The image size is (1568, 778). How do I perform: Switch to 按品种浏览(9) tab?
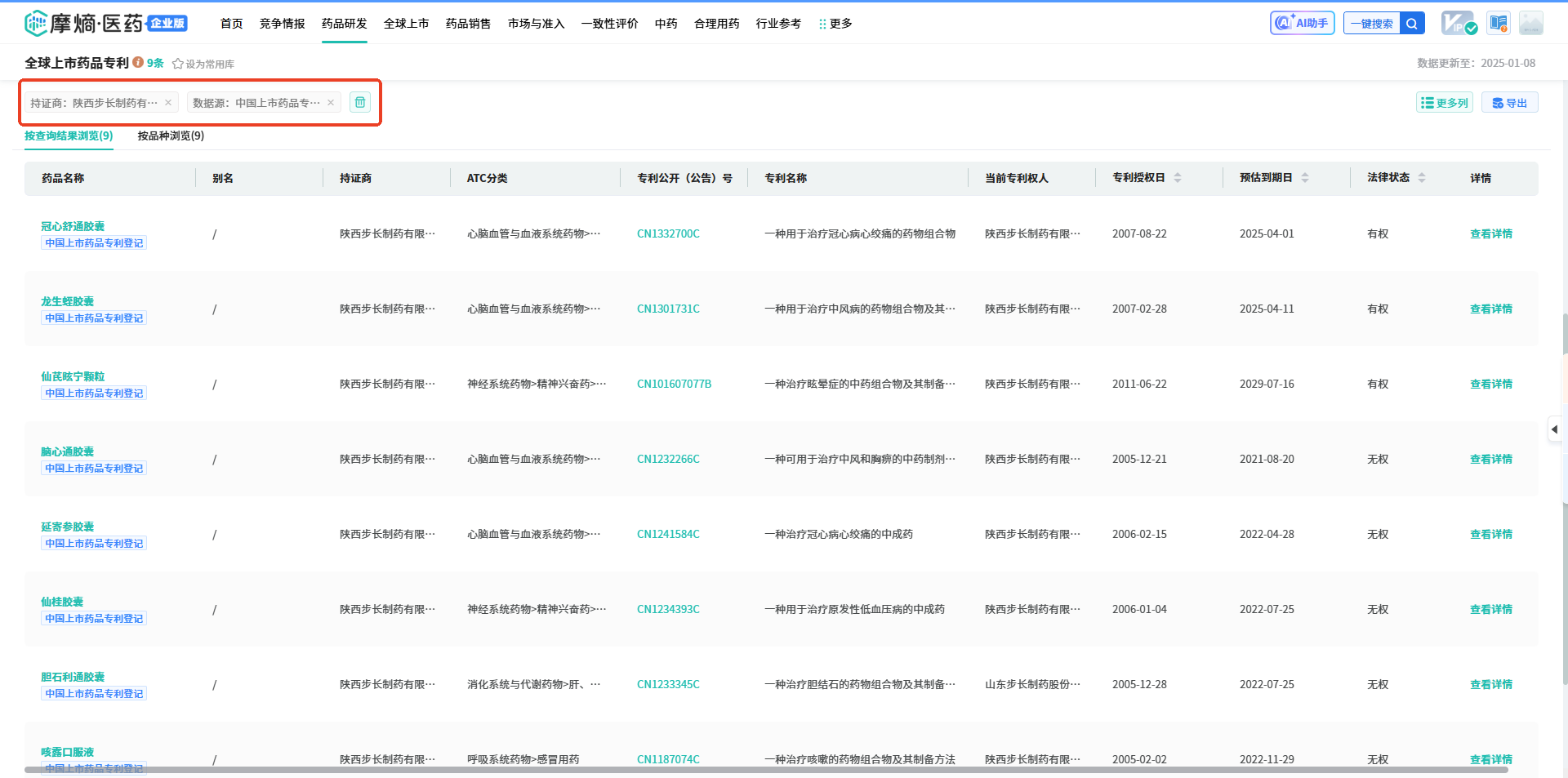(x=171, y=136)
